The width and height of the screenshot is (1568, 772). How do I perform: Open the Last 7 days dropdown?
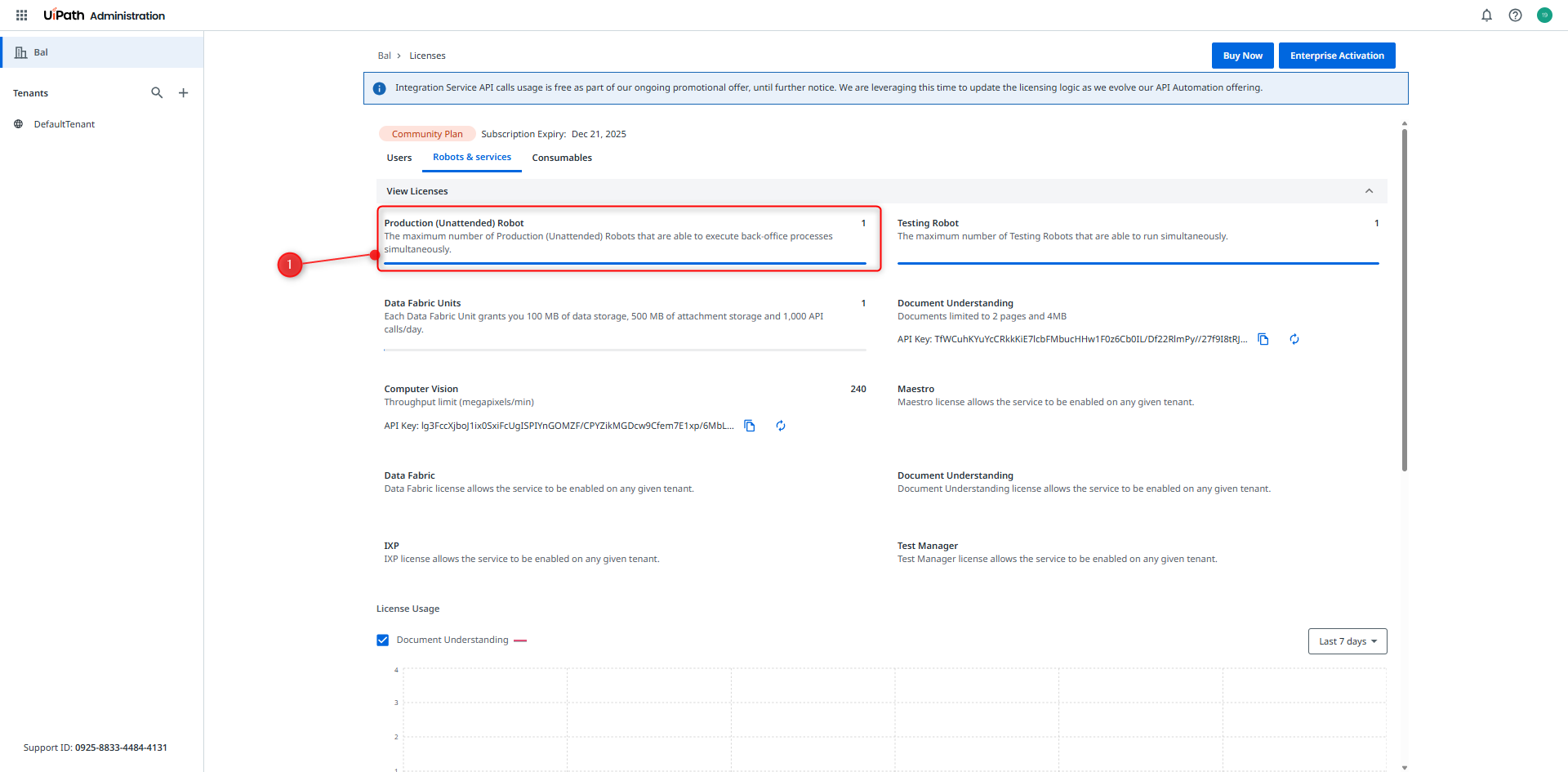pos(1347,641)
